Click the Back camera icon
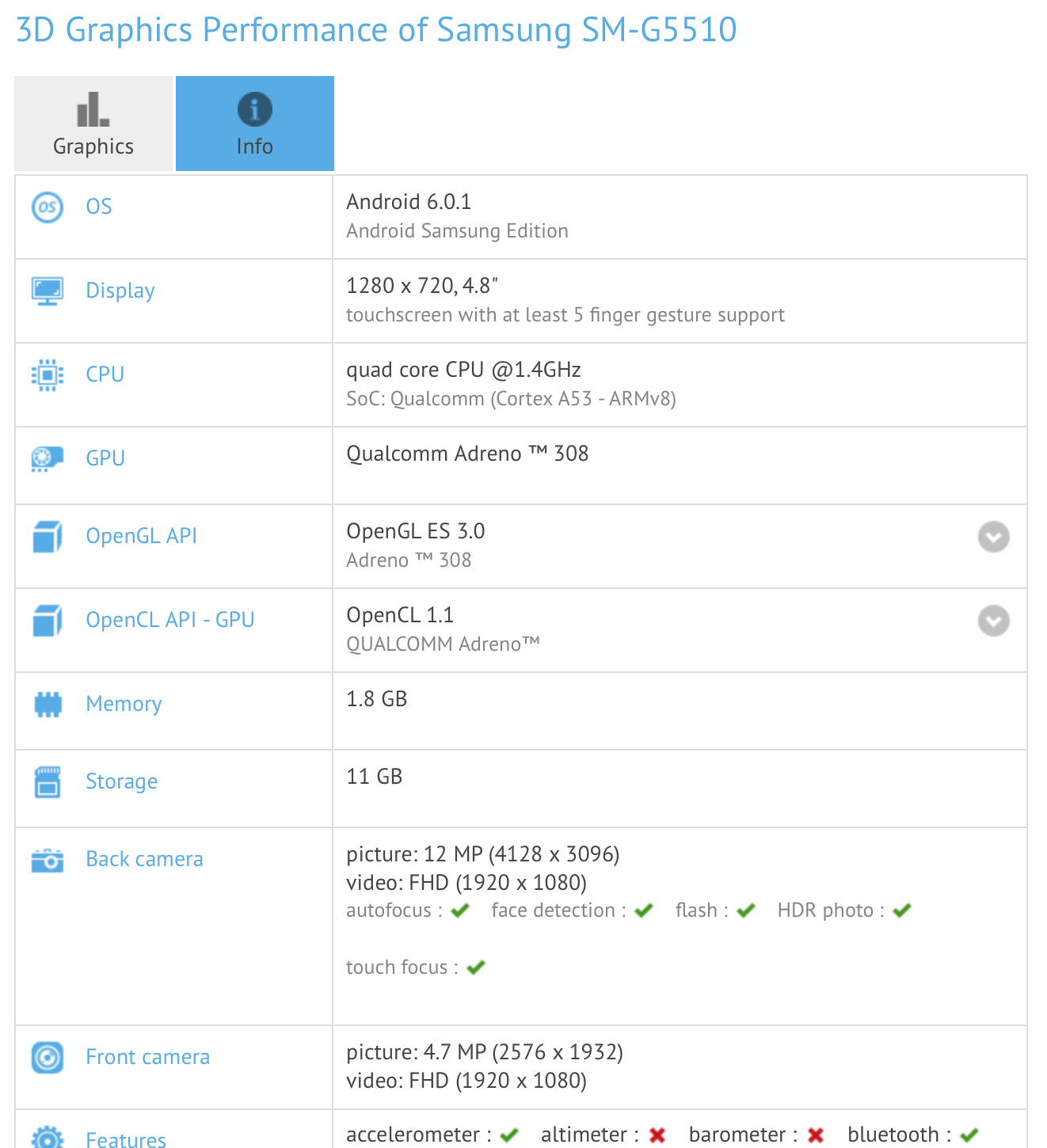1047x1148 pixels. [48, 860]
